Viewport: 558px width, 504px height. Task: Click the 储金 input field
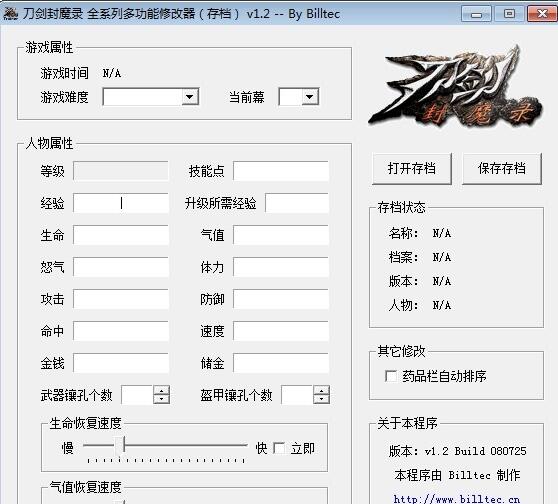[x=281, y=363]
